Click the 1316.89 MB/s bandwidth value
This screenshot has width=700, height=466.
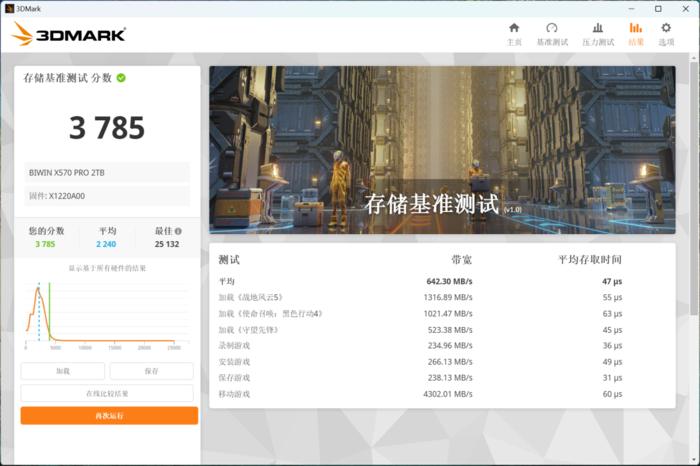448,297
